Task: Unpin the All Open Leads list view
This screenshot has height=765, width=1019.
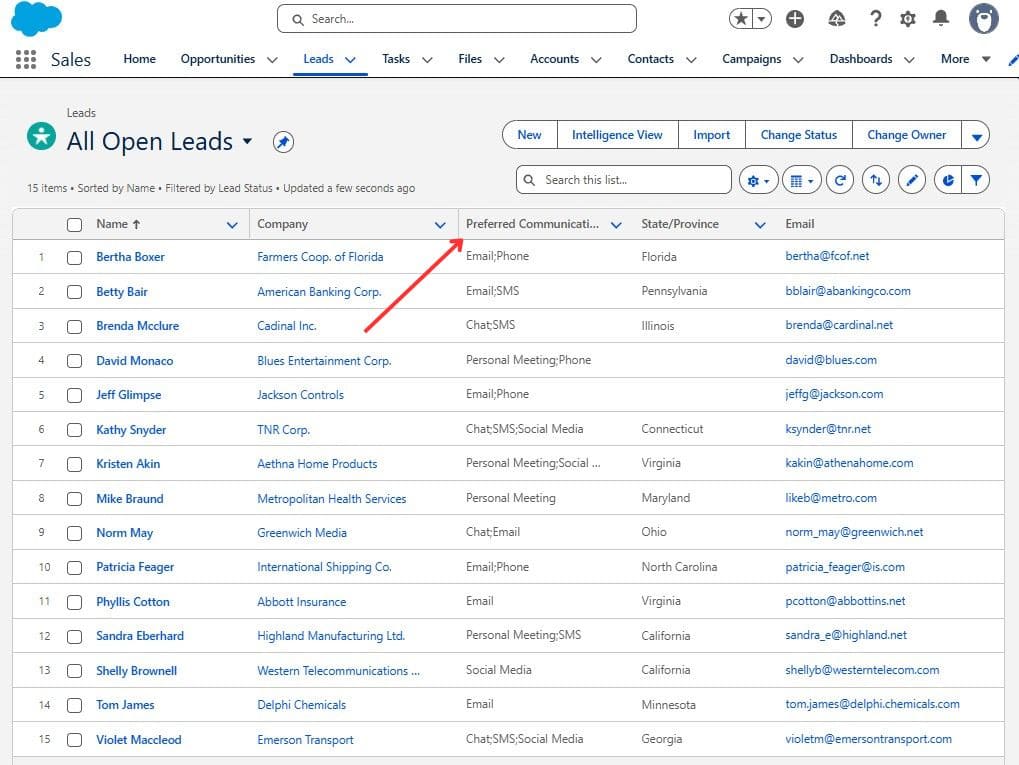Action: (283, 142)
